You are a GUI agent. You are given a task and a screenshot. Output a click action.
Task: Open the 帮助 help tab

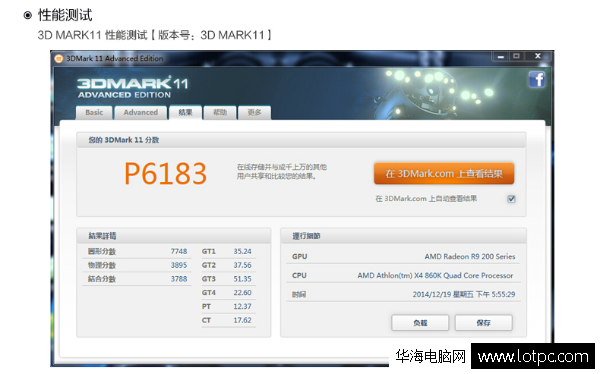(x=220, y=113)
